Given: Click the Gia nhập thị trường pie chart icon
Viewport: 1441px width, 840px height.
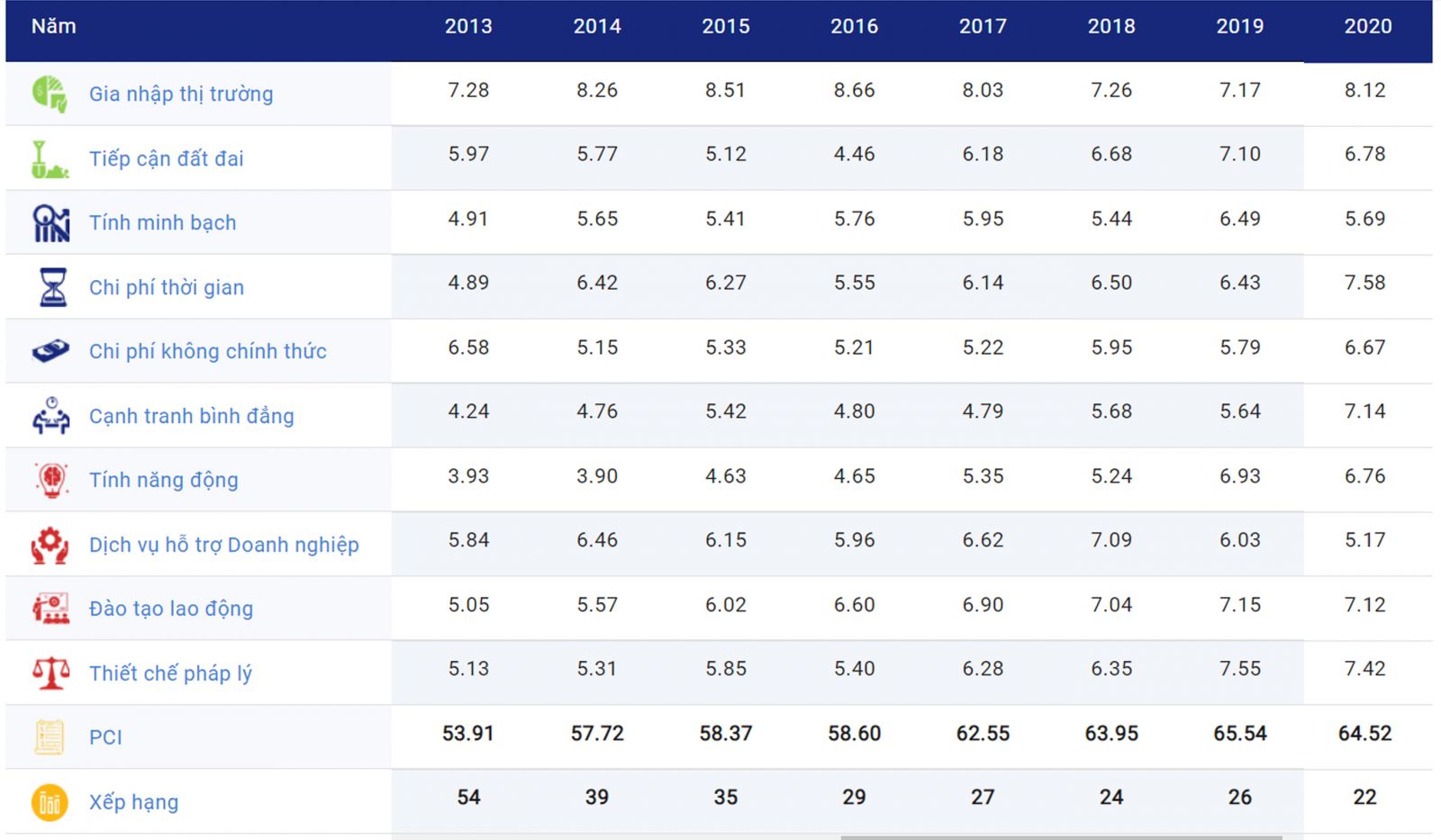Looking at the screenshot, I should (50, 94).
